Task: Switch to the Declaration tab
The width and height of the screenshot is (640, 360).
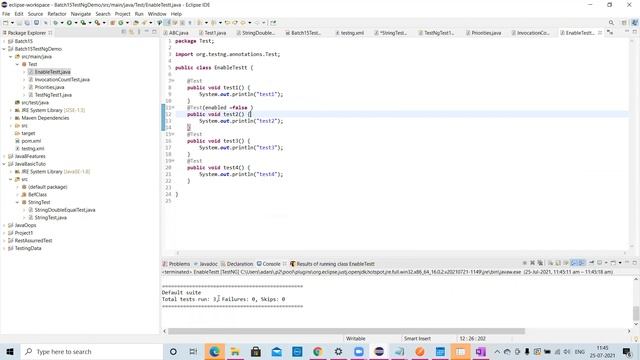Action: (237, 264)
